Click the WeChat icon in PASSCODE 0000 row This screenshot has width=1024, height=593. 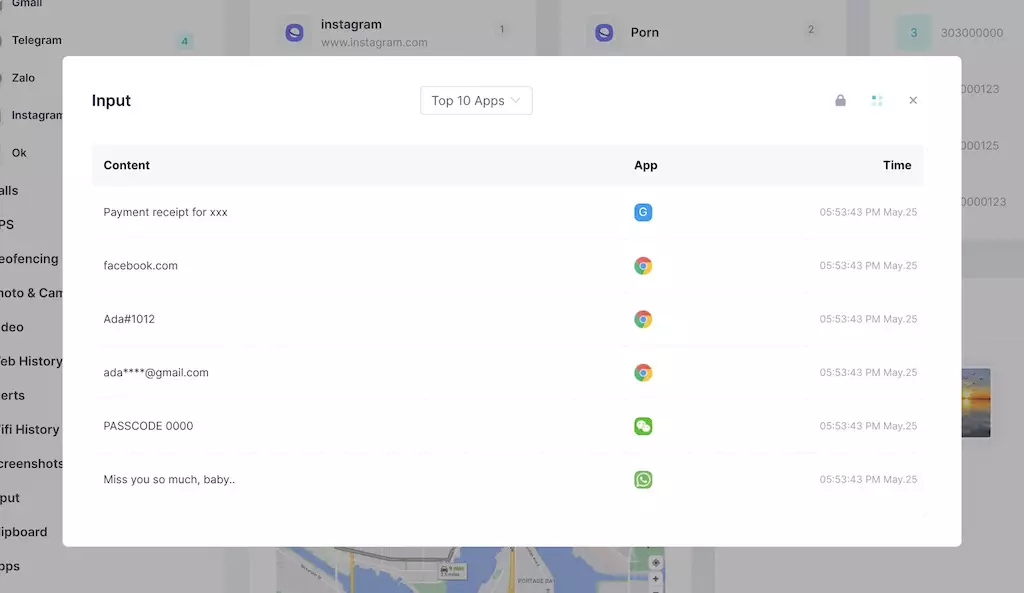(643, 426)
